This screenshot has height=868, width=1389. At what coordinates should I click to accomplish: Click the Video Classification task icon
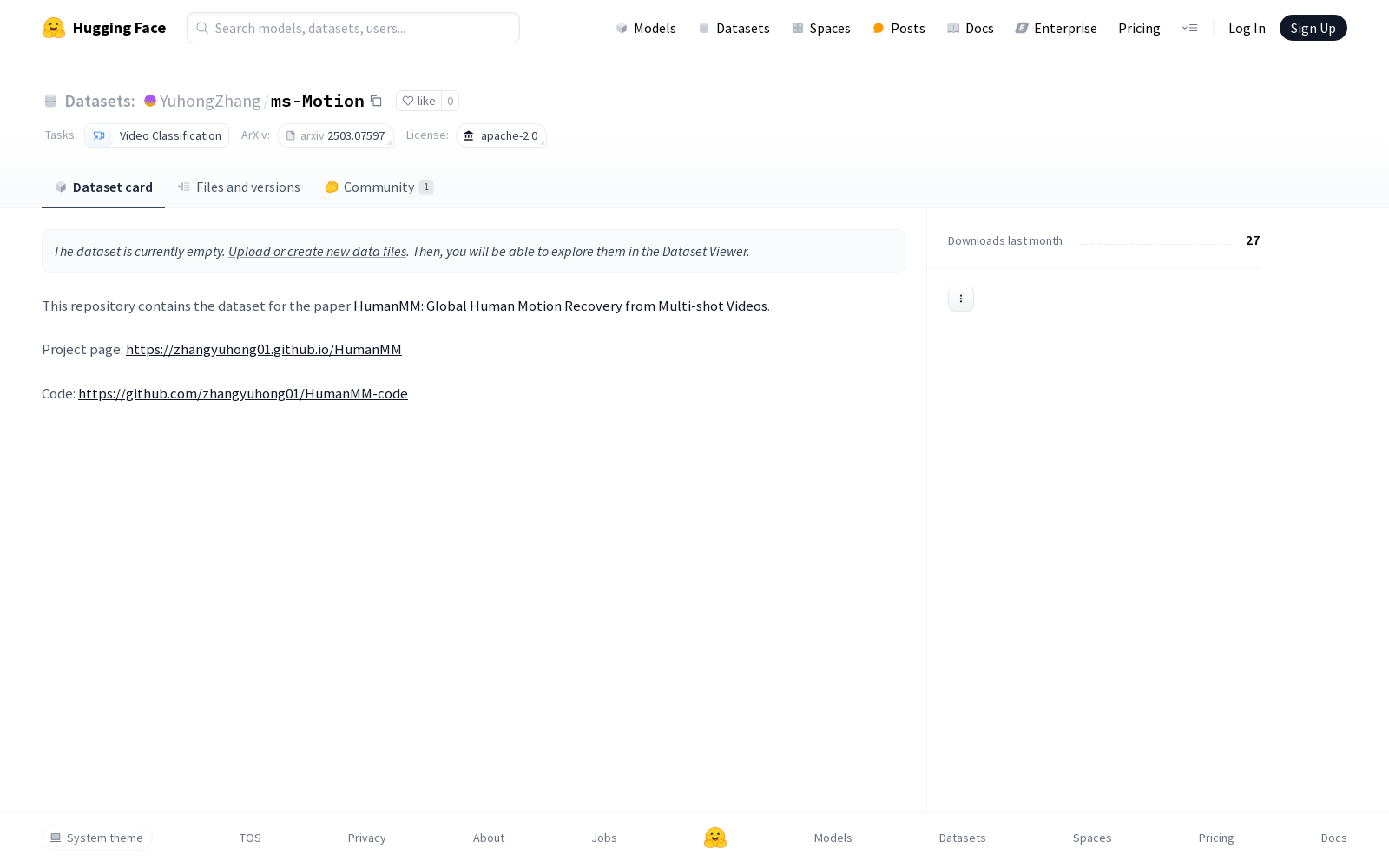click(x=99, y=135)
